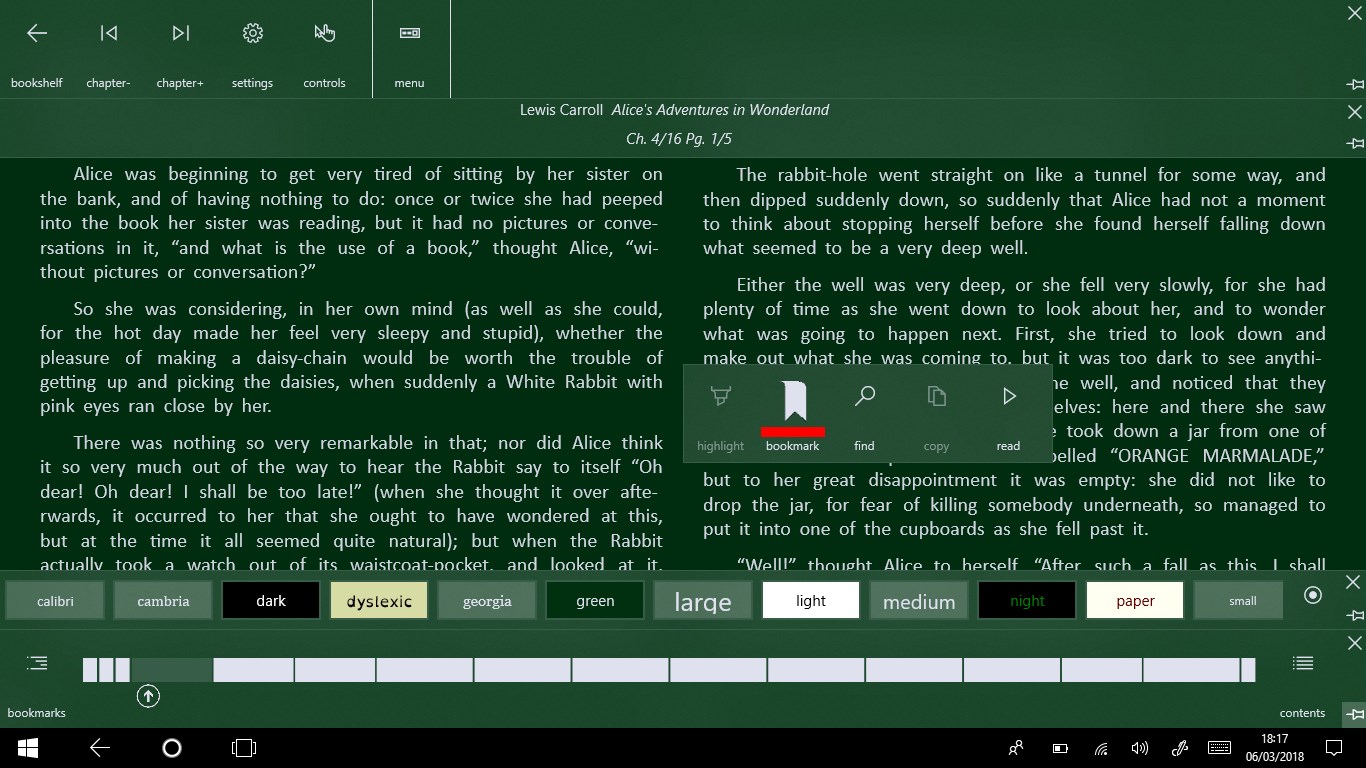Set text size to large
The height and width of the screenshot is (768, 1366).
click(x=703, y=600)
